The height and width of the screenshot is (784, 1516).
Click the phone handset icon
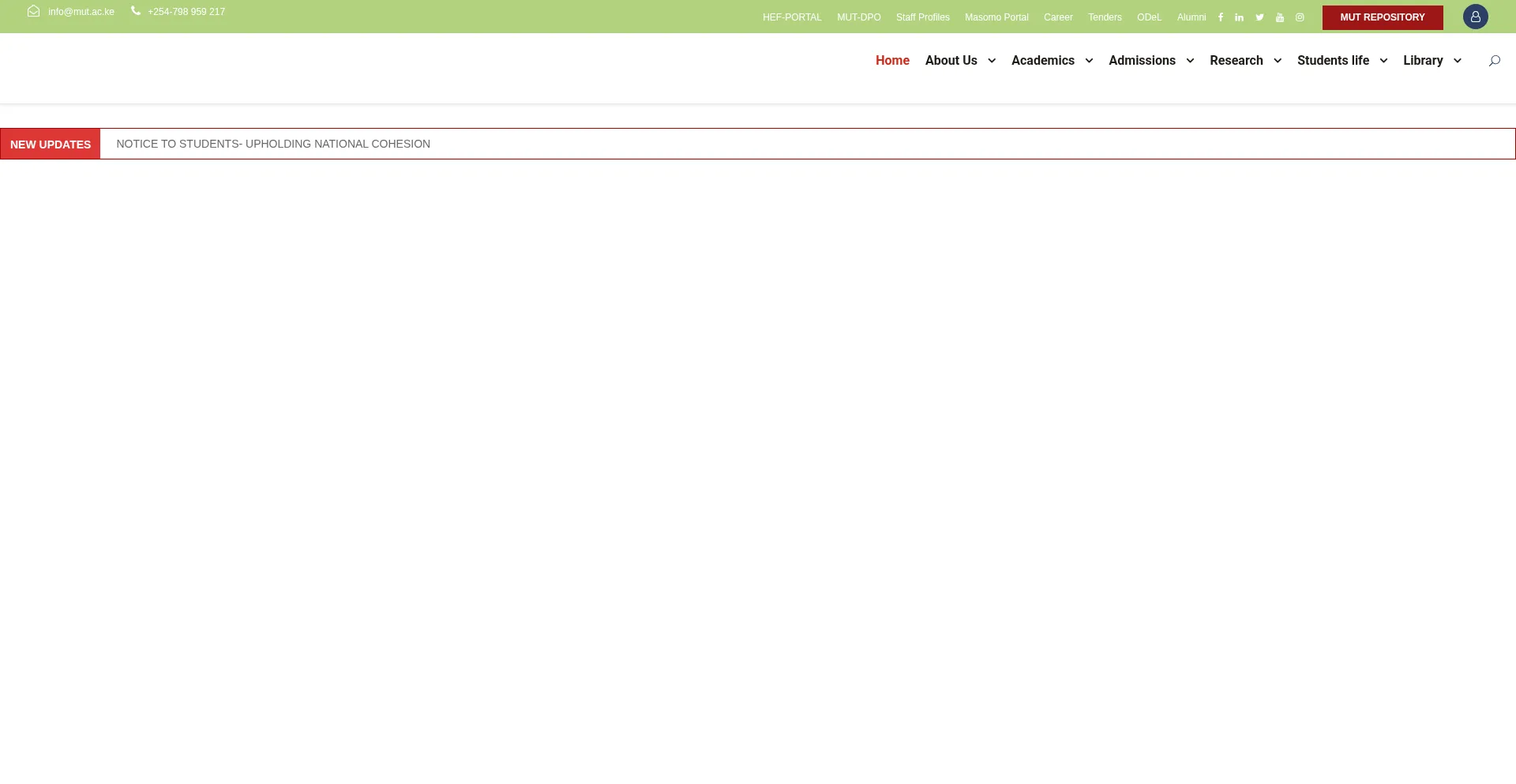(136, 11)
